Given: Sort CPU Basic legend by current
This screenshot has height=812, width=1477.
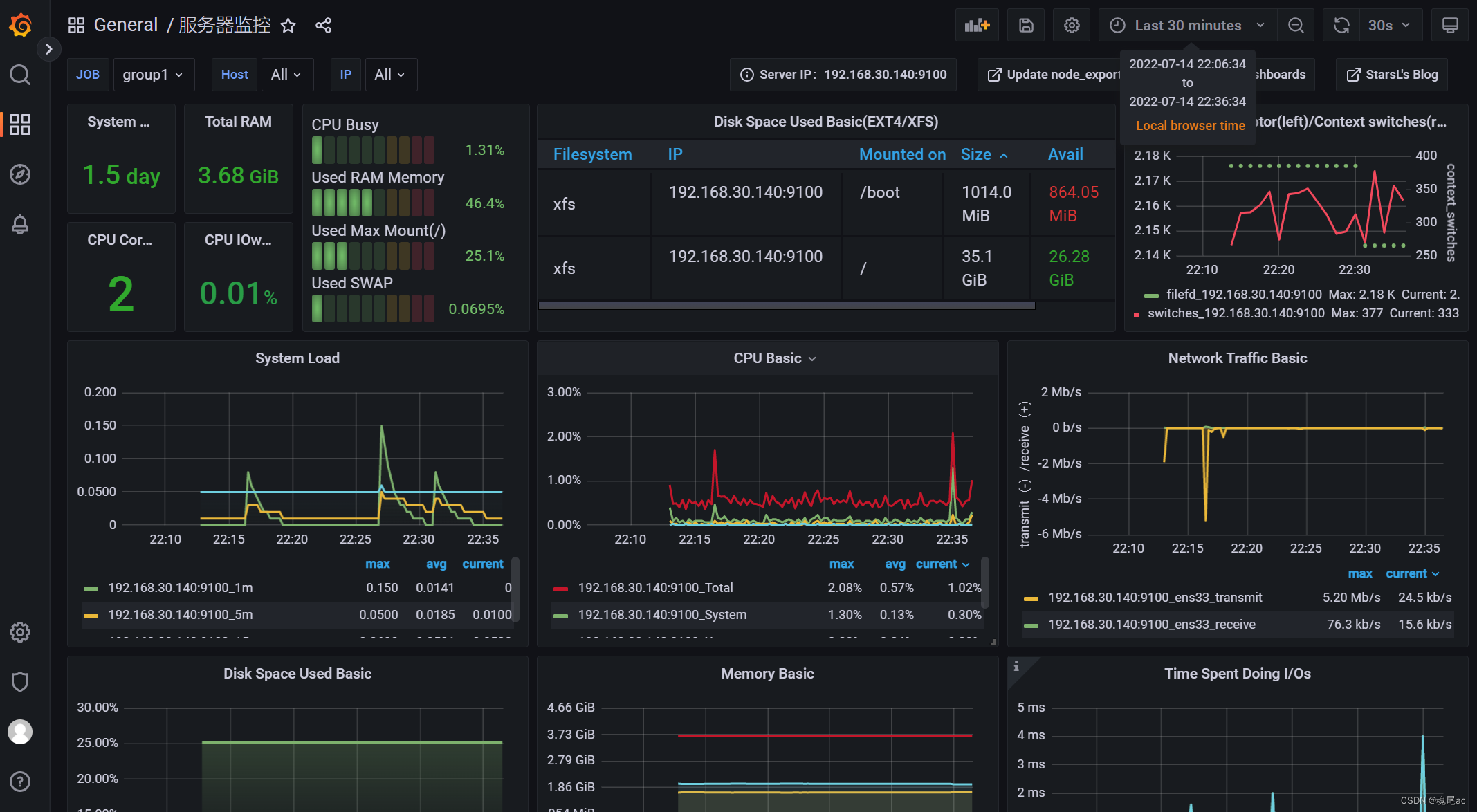Looking at the screenshot, I should coord(942,564).
